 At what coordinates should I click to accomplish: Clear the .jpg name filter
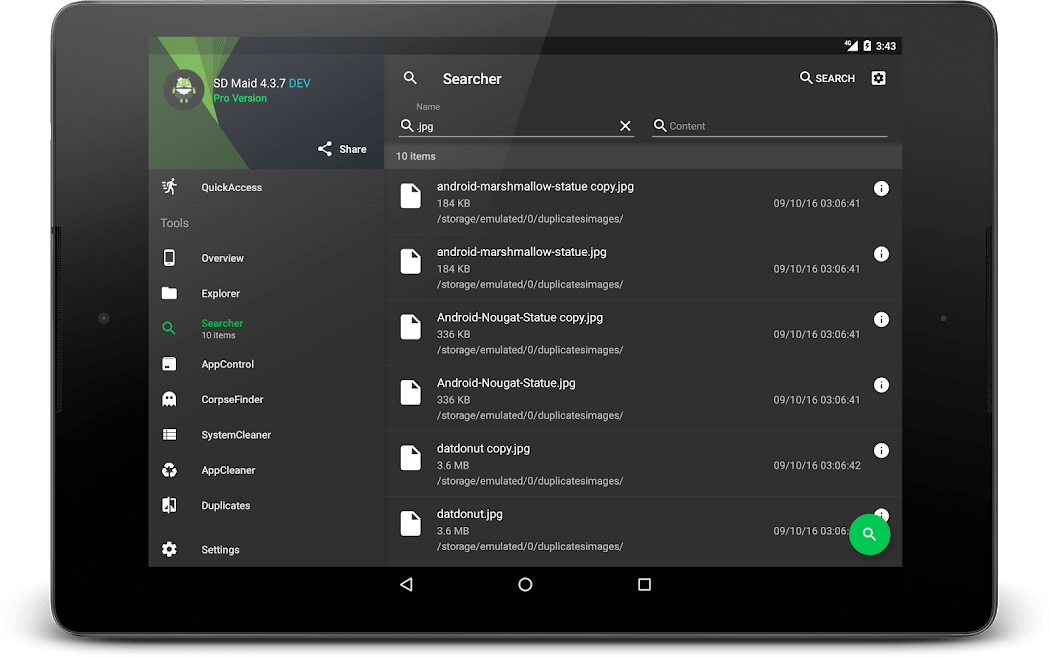(625, 126)
